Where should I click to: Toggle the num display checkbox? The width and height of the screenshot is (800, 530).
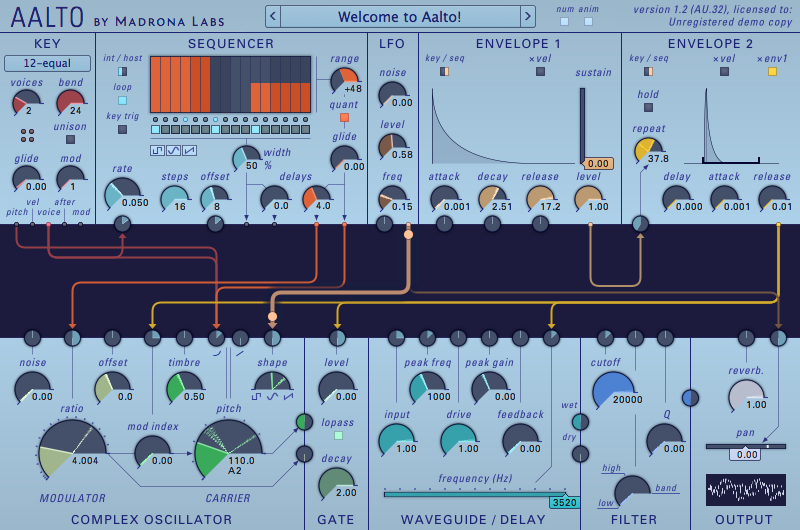(564, 21)
